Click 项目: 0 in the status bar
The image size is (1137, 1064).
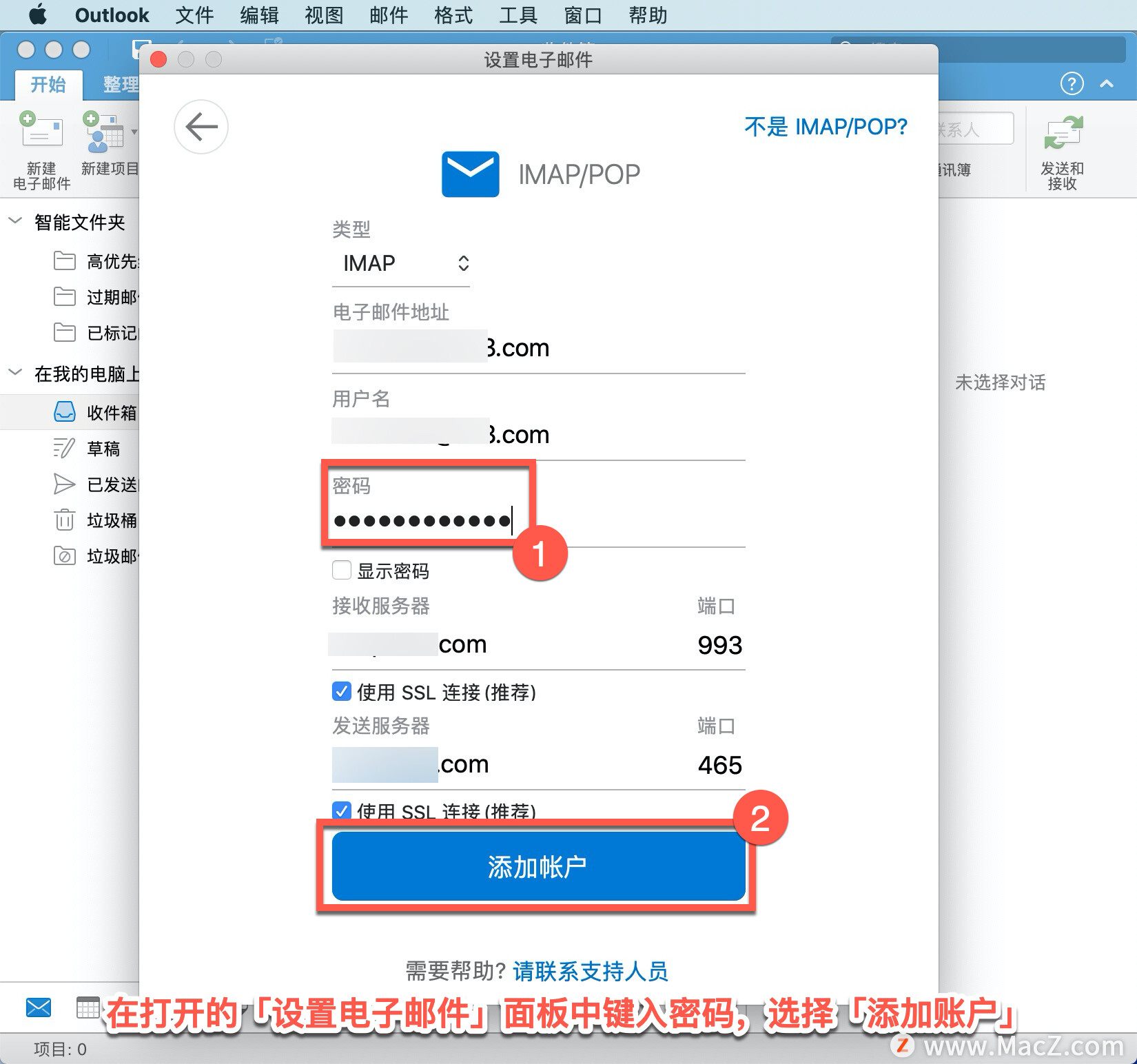[60, 1049]
